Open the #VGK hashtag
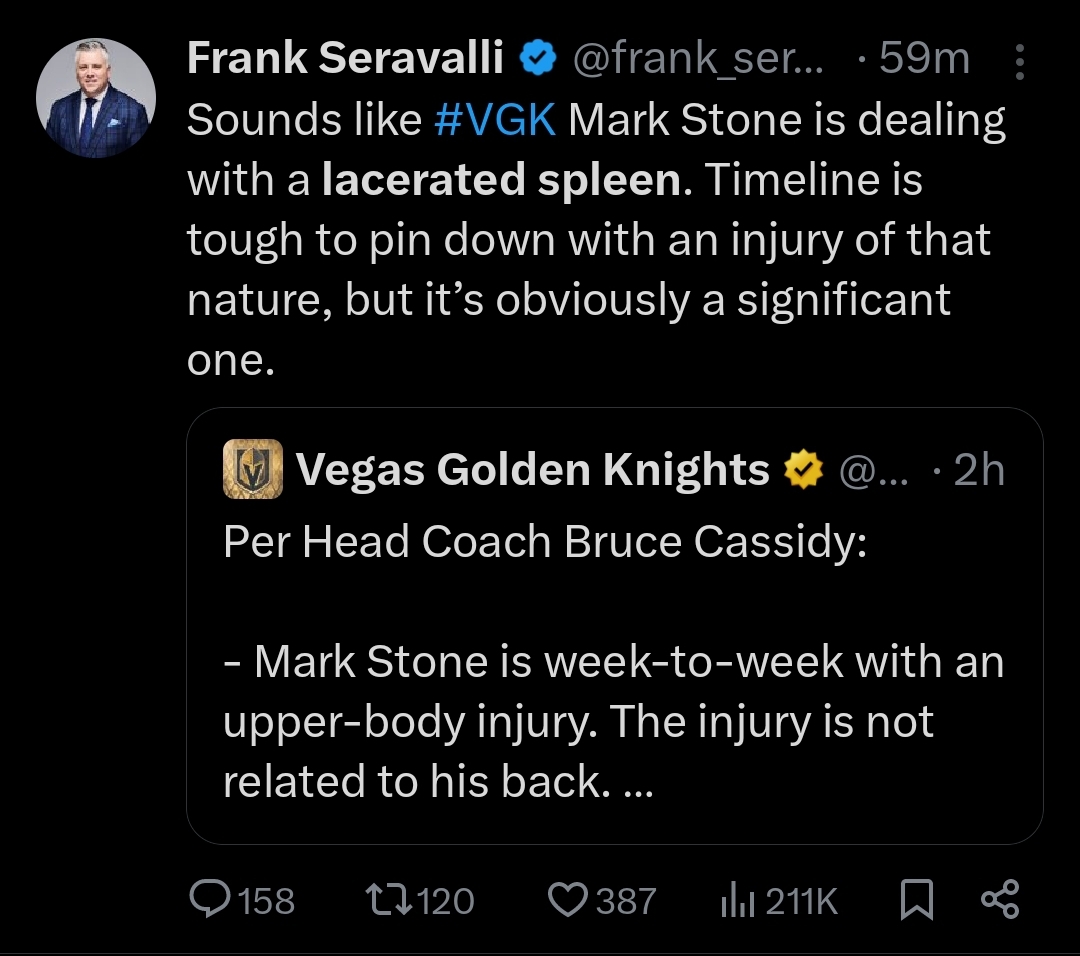 pos(495,120)
